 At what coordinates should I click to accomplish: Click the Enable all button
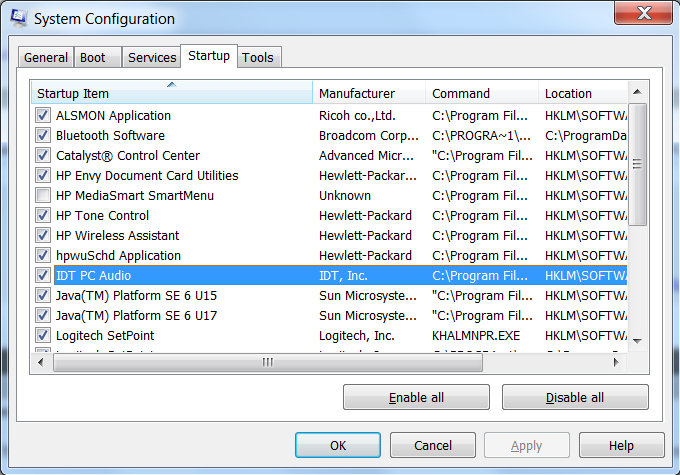pyautogui.click(x=416, y=397)
